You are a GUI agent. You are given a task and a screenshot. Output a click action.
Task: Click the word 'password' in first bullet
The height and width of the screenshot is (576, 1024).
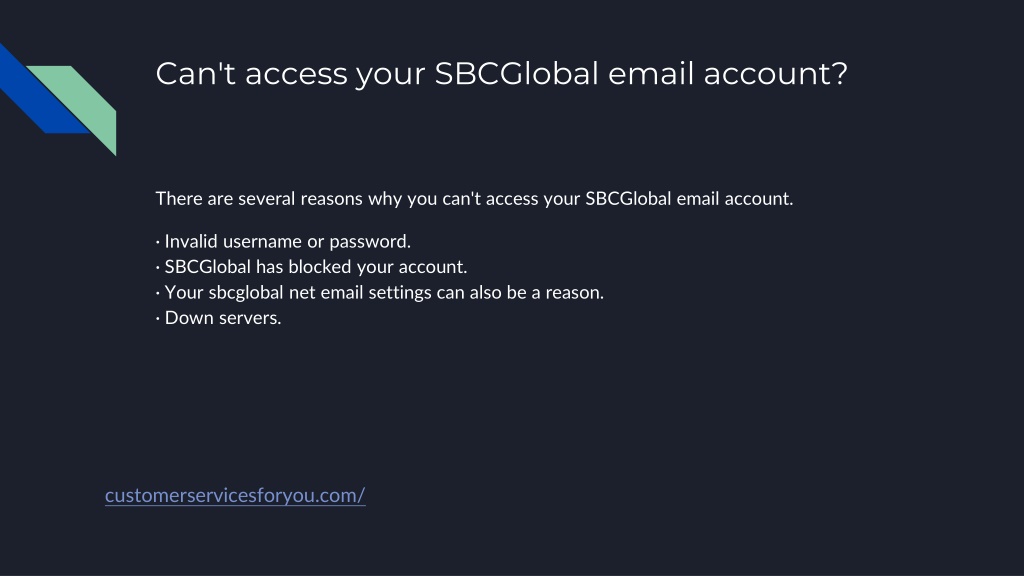pos(368,242)
